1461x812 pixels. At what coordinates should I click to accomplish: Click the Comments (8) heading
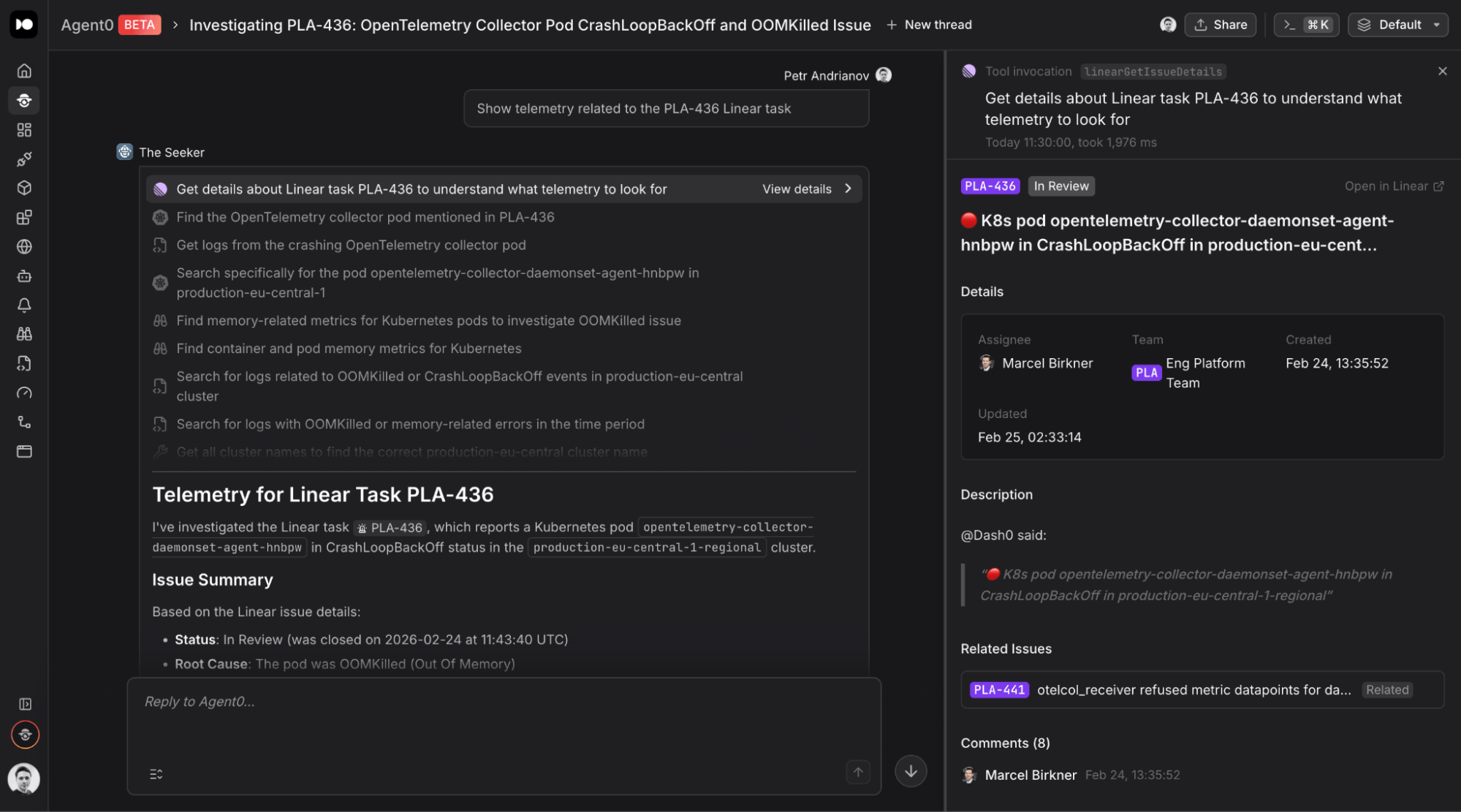tap(1005, 743)
